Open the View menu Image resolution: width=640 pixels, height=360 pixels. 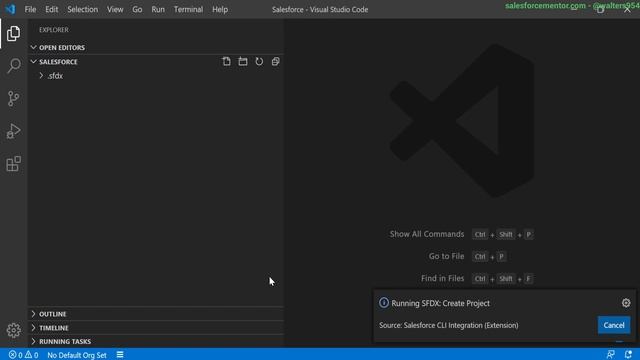pos(115,9)
